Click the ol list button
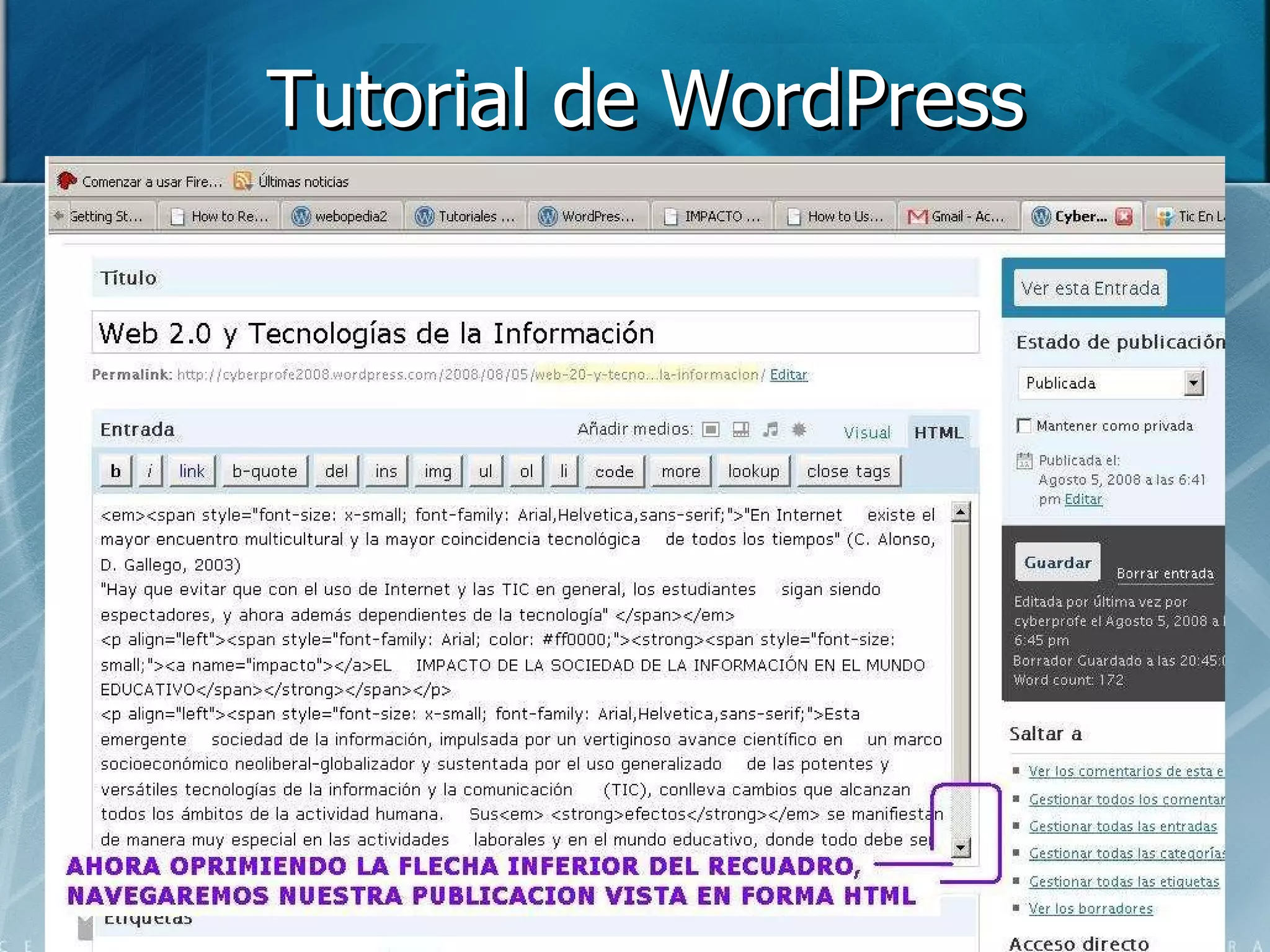The width and height of the screenshot is (1270, 952). click(526, 472)
